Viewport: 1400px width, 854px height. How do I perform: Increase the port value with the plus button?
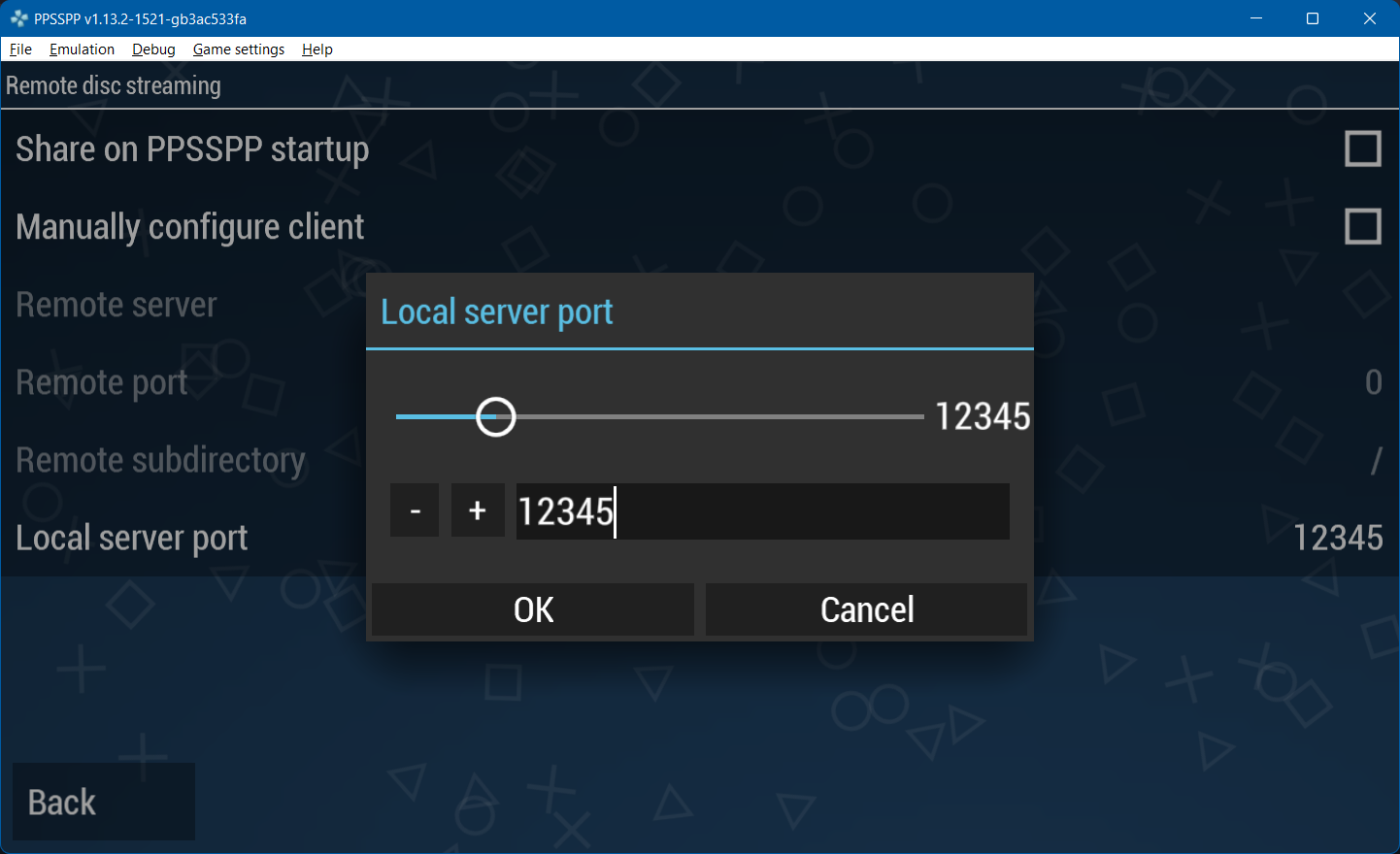(478, 510)
